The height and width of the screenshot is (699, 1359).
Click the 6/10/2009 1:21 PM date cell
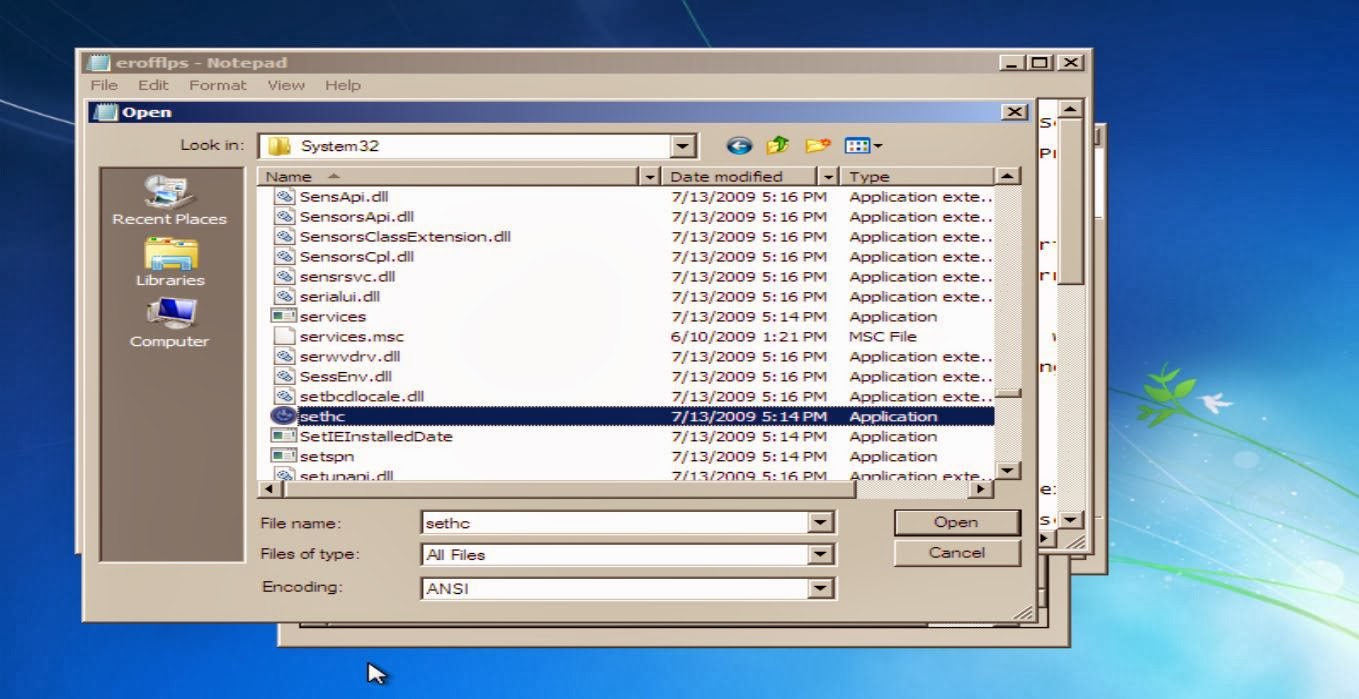749,336
